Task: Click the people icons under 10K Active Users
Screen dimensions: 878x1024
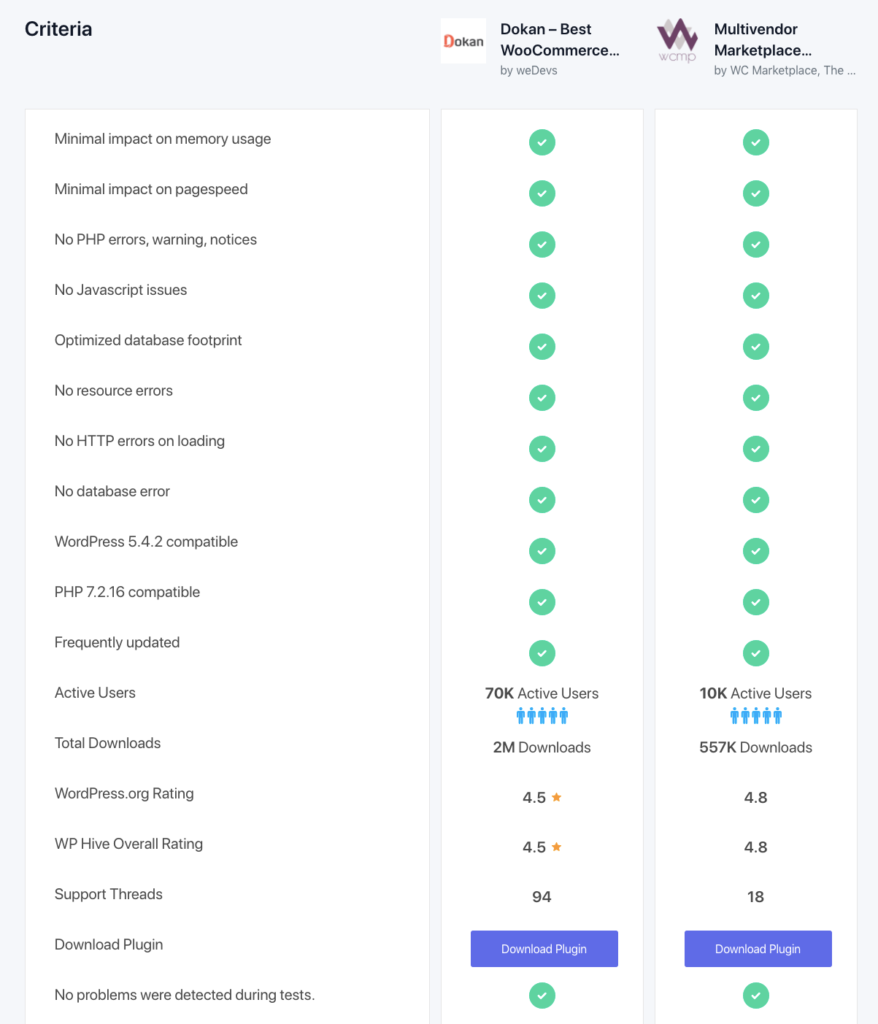Action: point(756,716)
